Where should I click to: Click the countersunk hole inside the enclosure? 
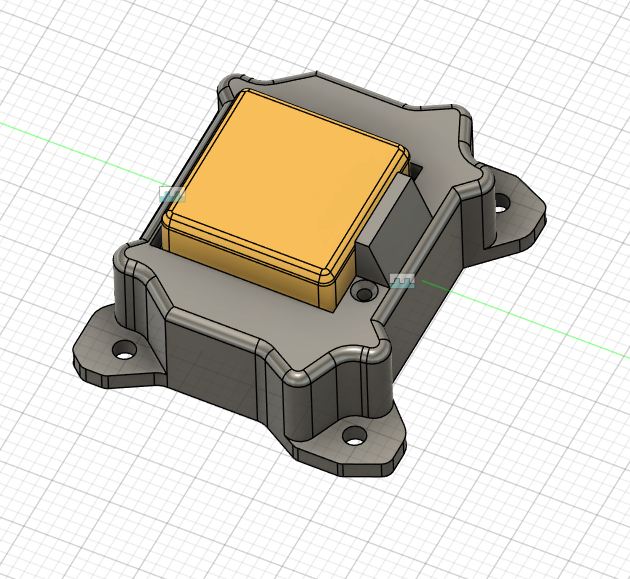pyautogui.click(x=364, y=291)
